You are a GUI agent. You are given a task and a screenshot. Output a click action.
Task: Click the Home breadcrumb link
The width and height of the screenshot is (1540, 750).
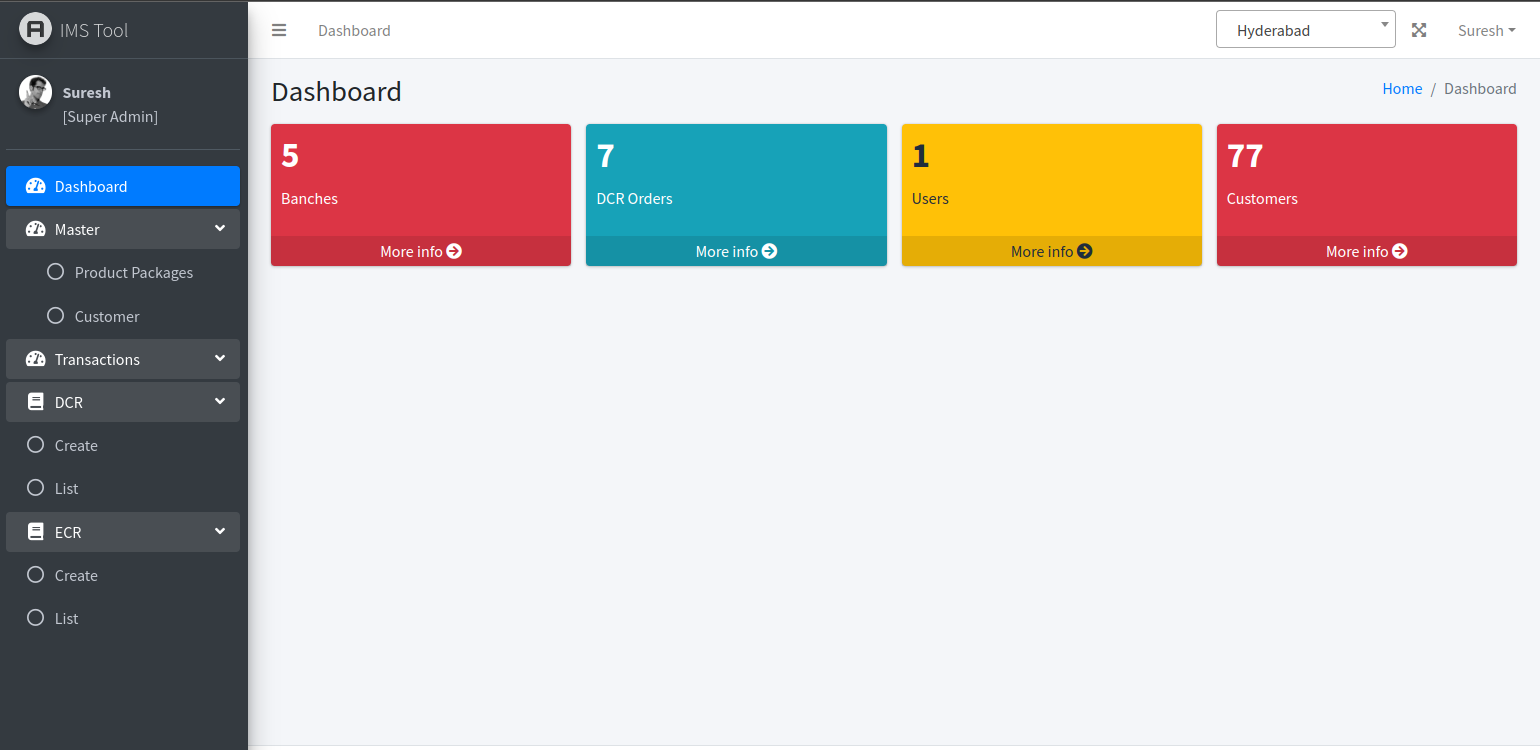click(x=1402, y=88)
